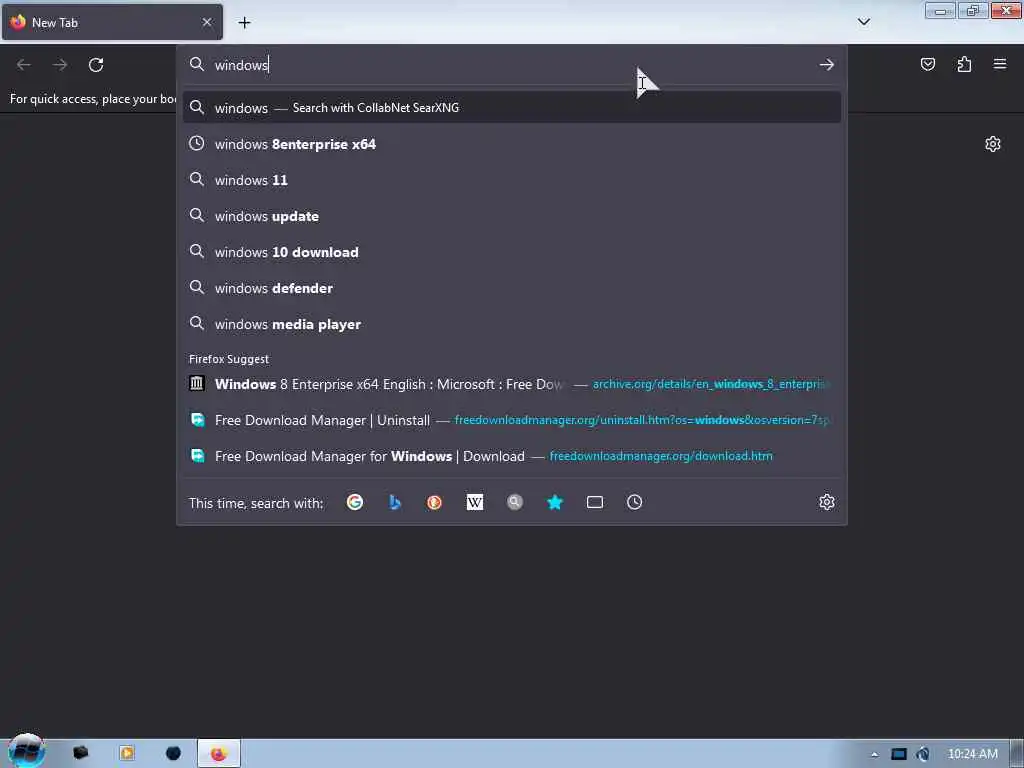1024x768 pixels.
Task: Search this time with Bing icon
Action: (x=394, y=502)
